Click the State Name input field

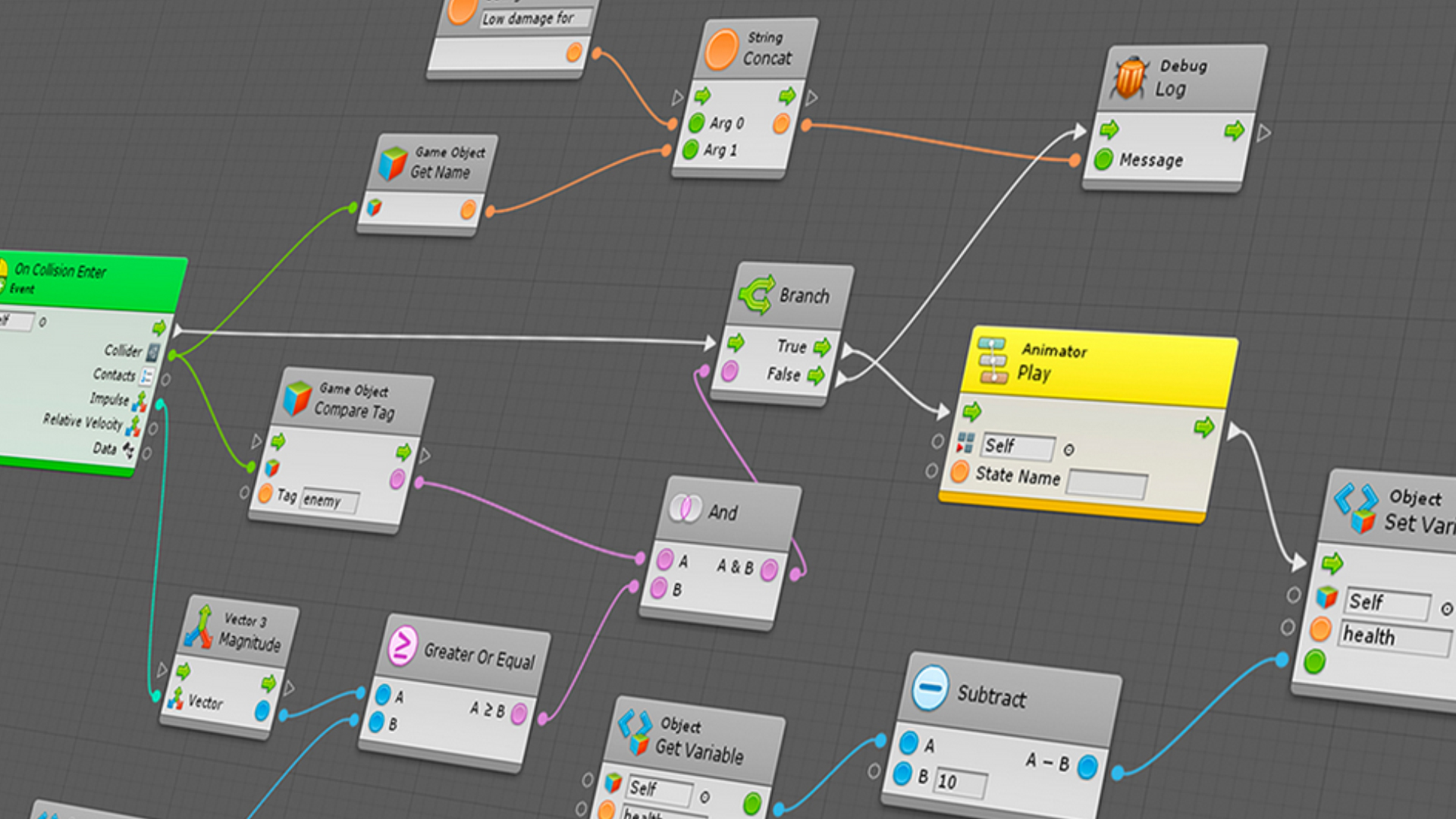(1106, 484)
